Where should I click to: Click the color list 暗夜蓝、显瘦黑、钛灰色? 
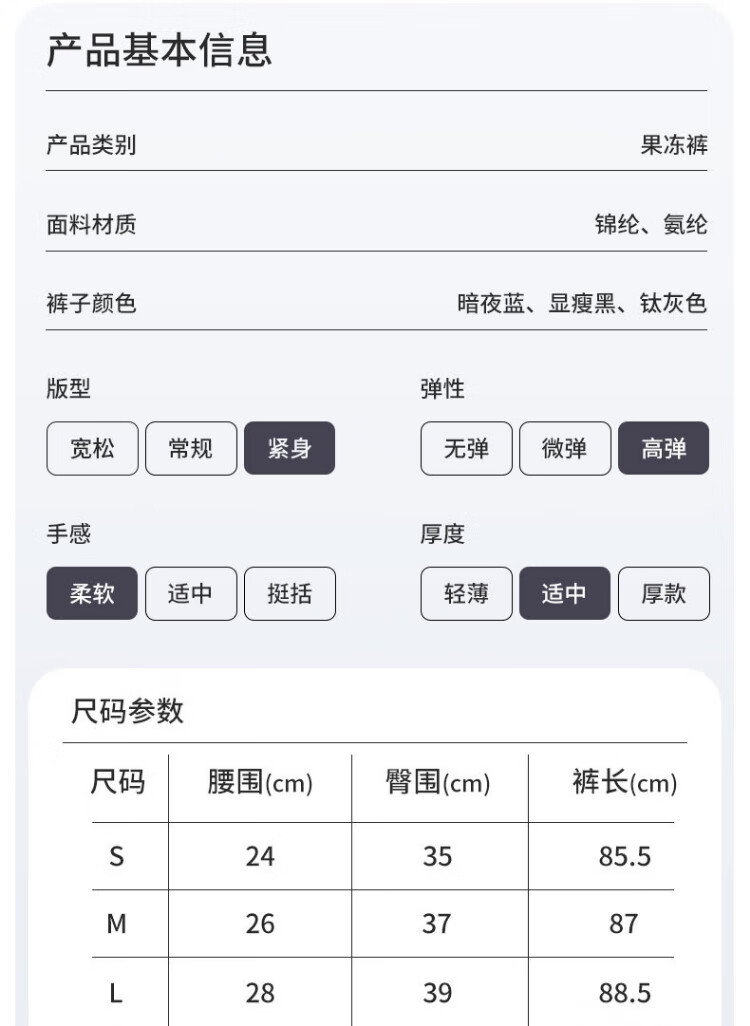coord(582,304)
